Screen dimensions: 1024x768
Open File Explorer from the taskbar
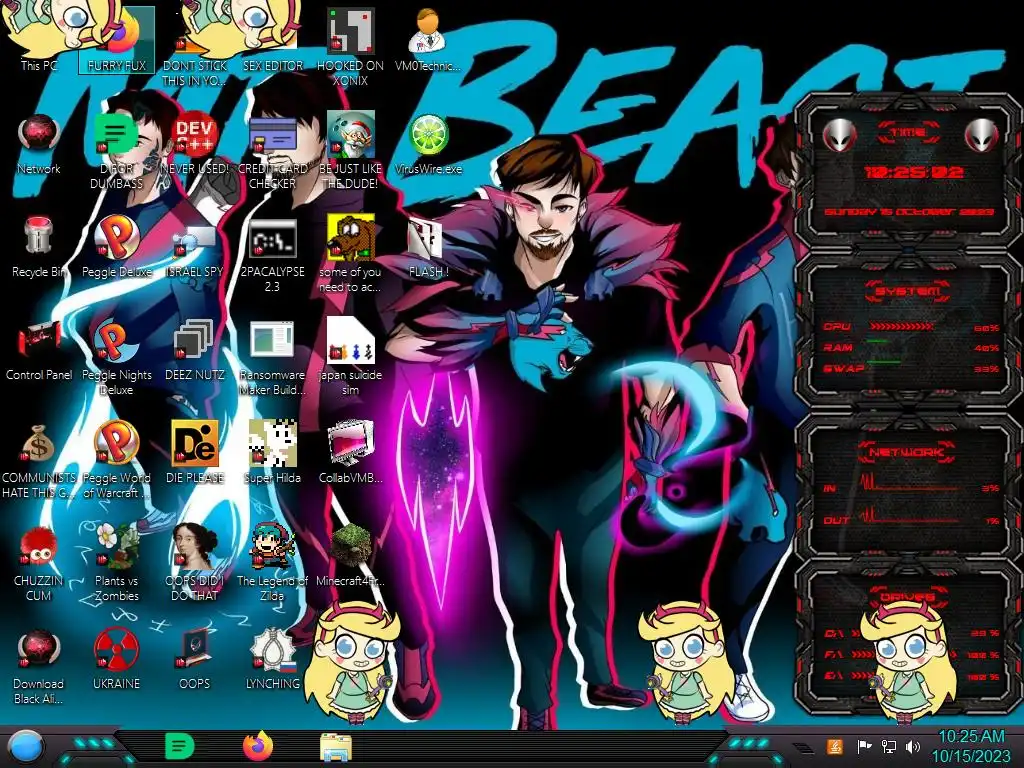tap(336, 747)
